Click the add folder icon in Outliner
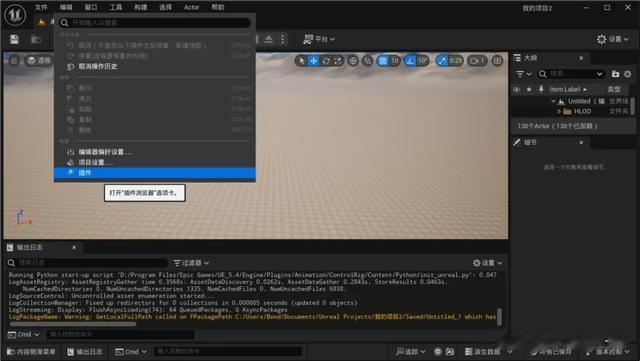 [616, 74]
